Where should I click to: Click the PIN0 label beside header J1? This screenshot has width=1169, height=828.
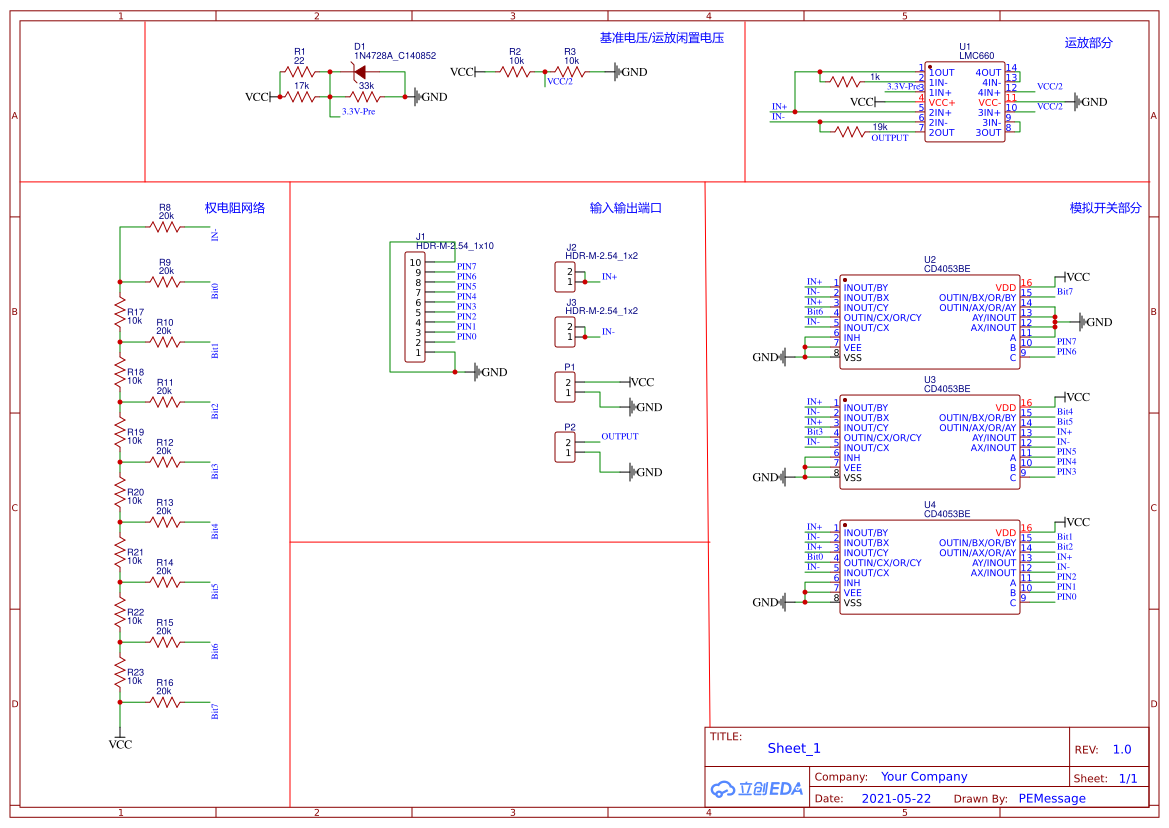tap(467, 337)
